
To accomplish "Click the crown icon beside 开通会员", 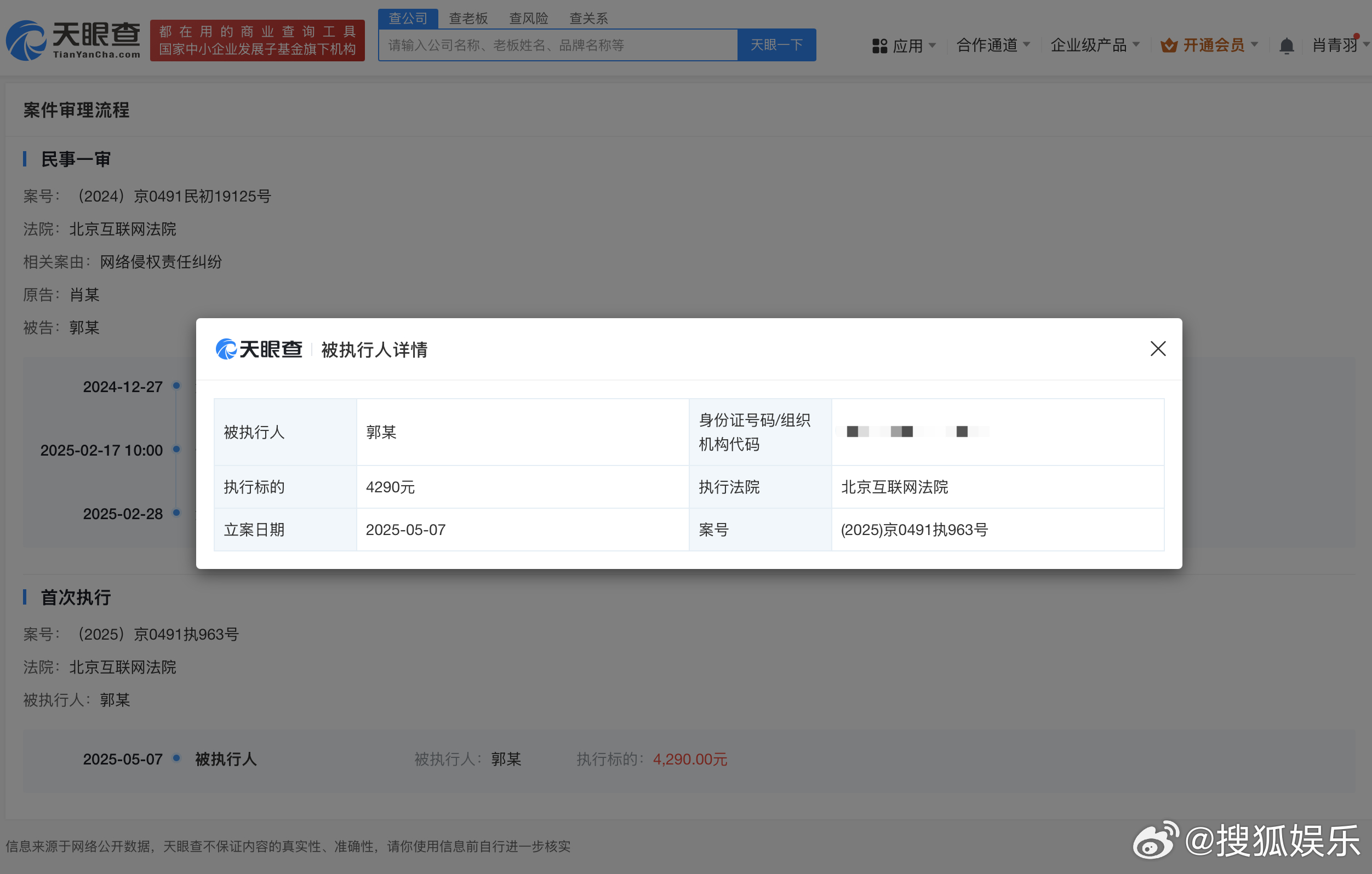I will (x=1168, y=45).
